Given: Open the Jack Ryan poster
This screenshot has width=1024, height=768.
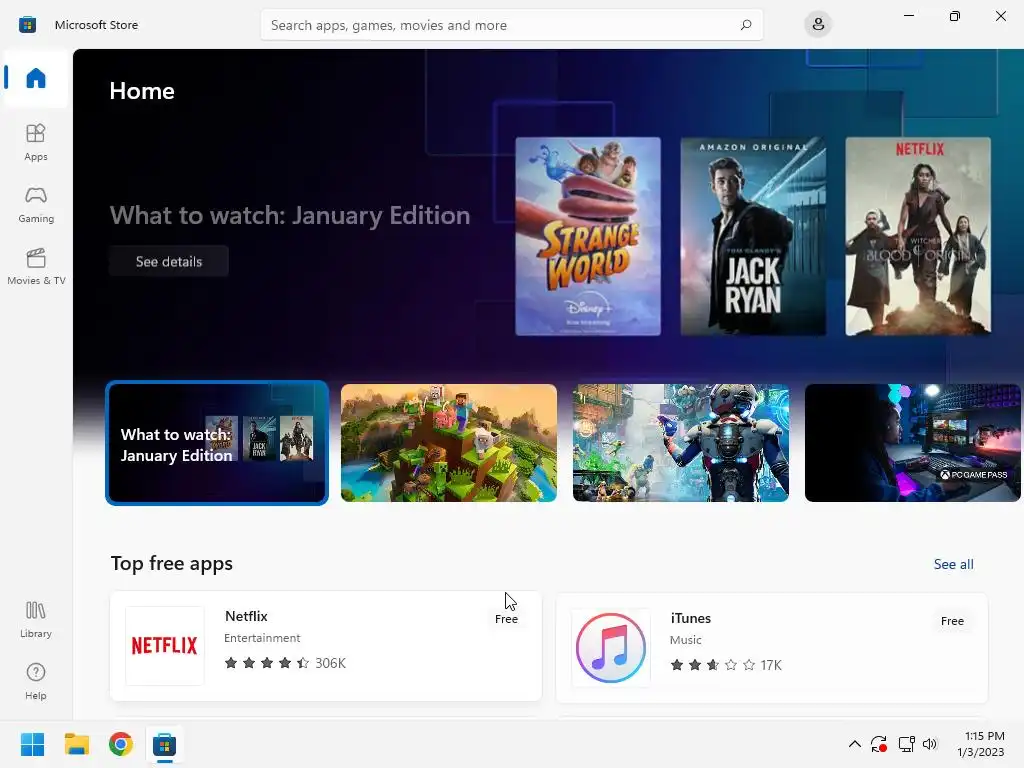Looking at the screenshot, I should [x=753, y=236].
